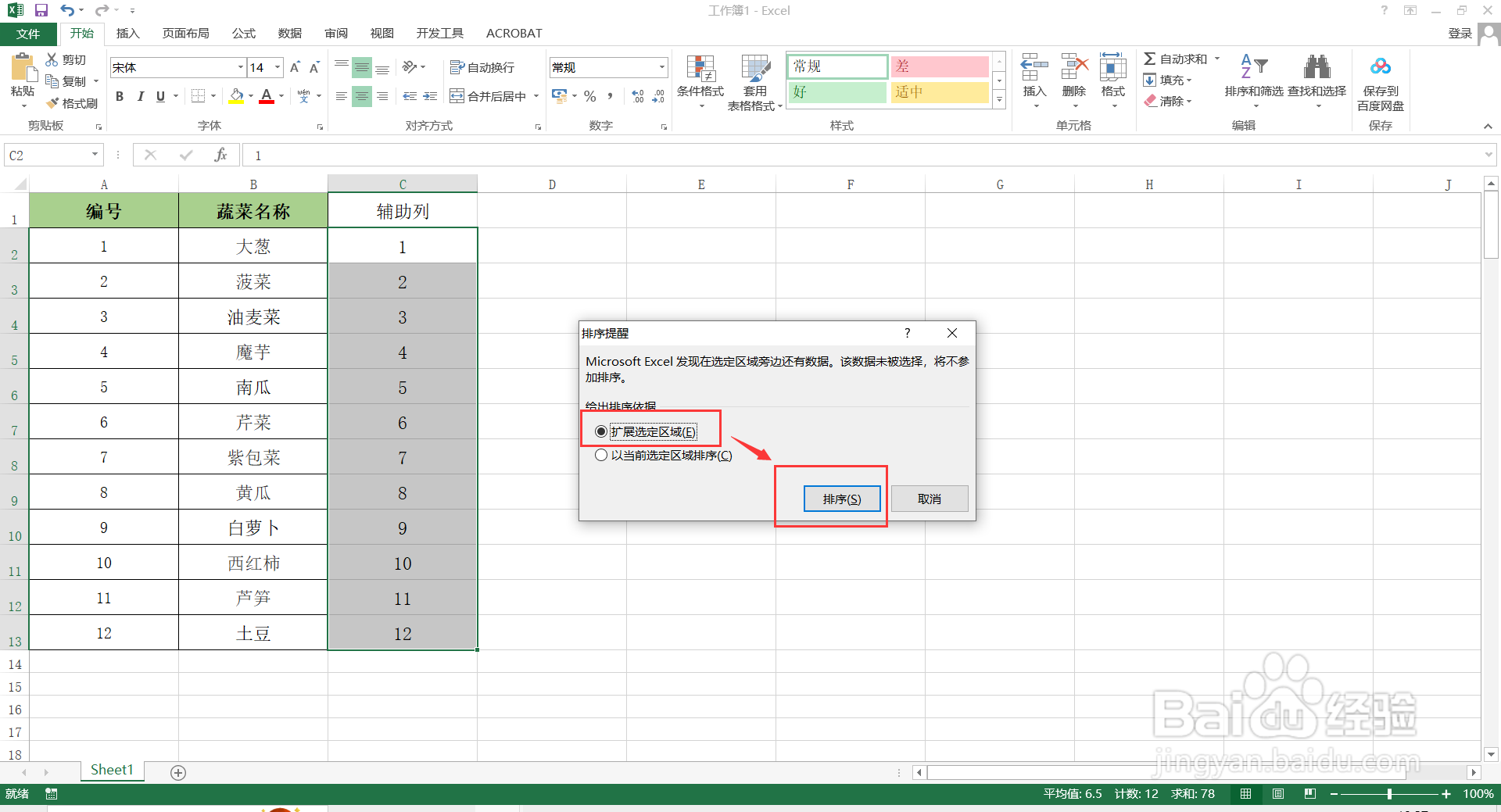Open the font name dropdown 宋体

[x=240, y=67]
